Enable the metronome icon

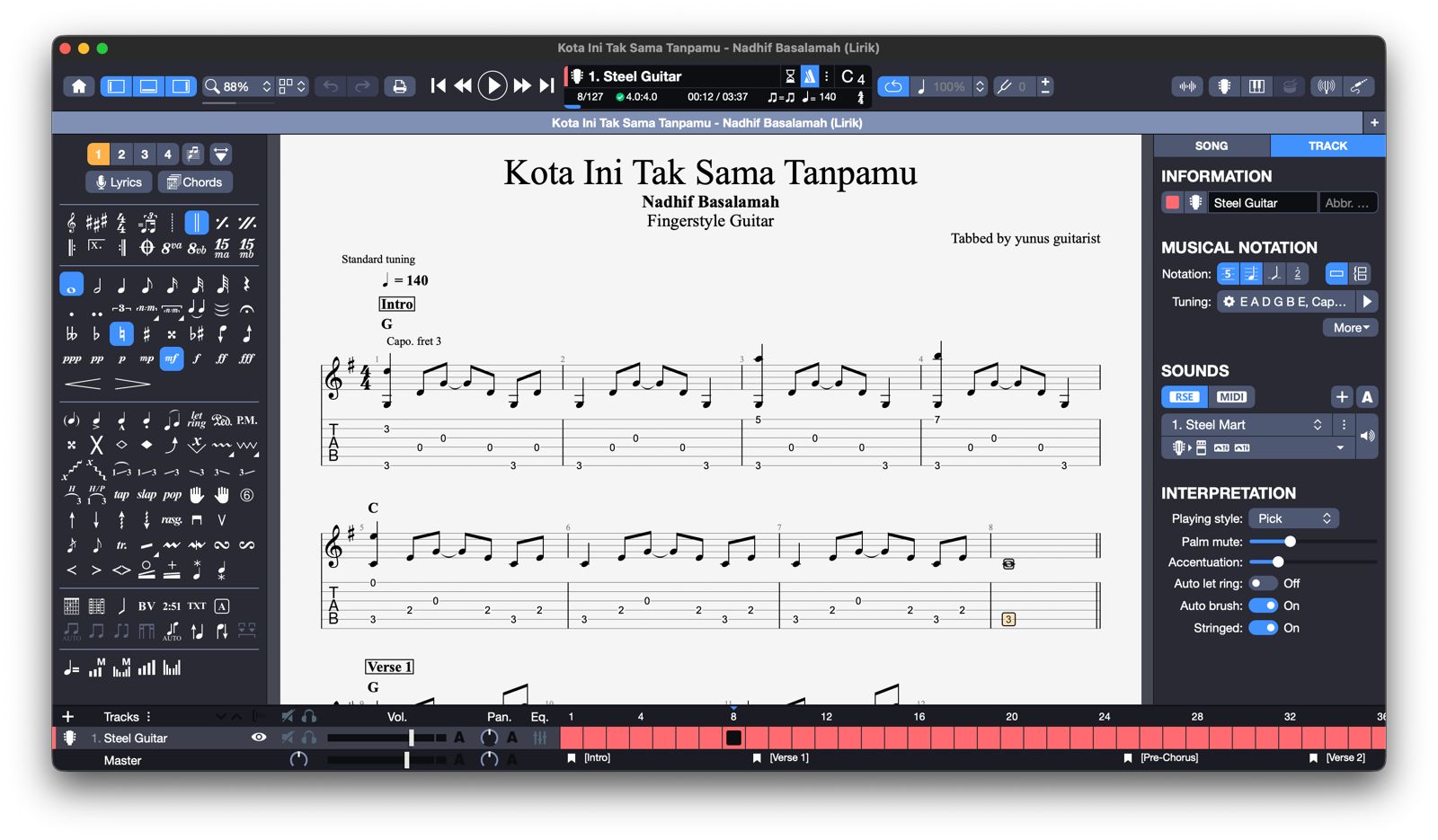coord(810,76)
